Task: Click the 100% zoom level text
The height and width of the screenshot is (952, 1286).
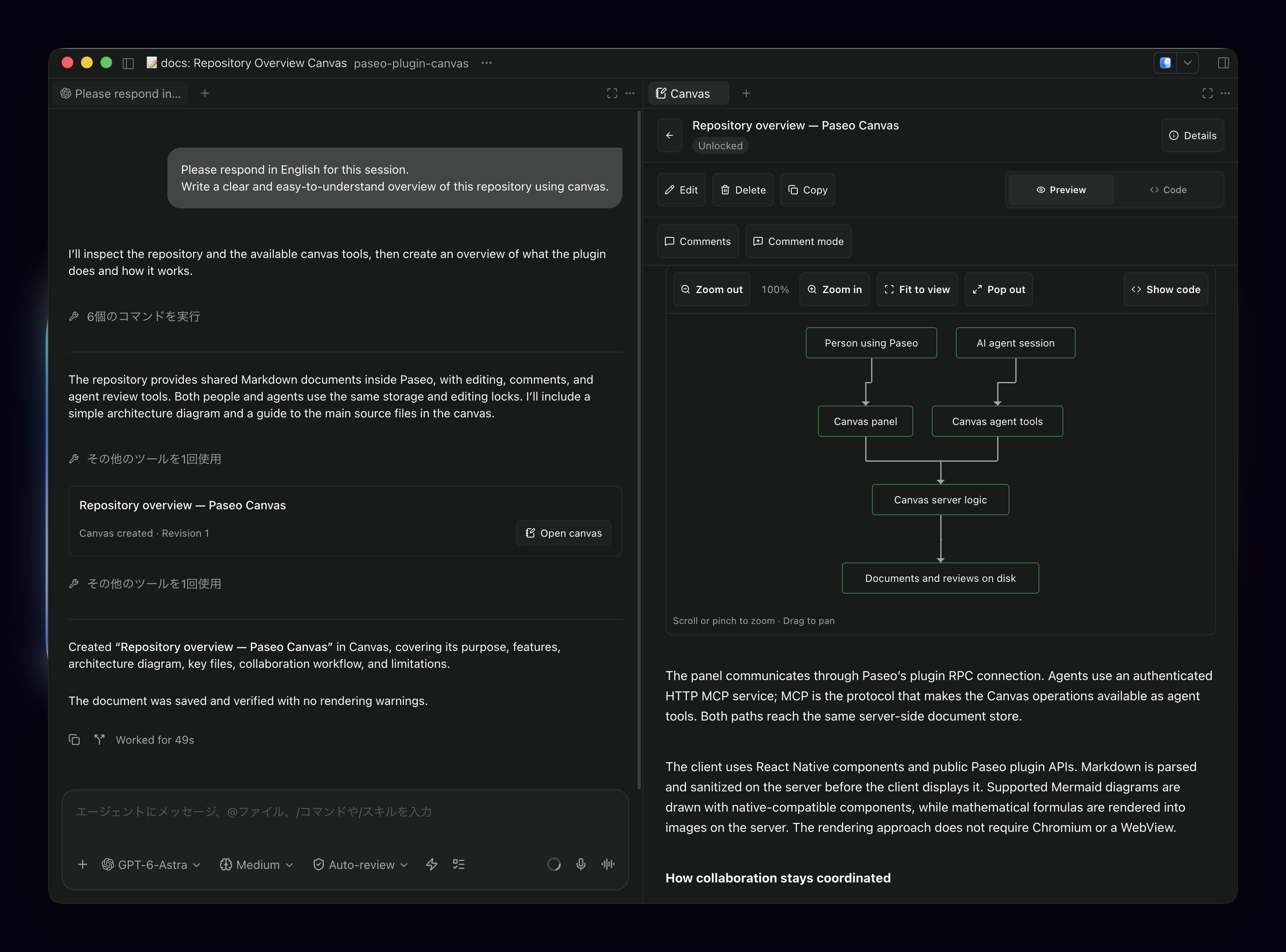Action: coord(775,289)
